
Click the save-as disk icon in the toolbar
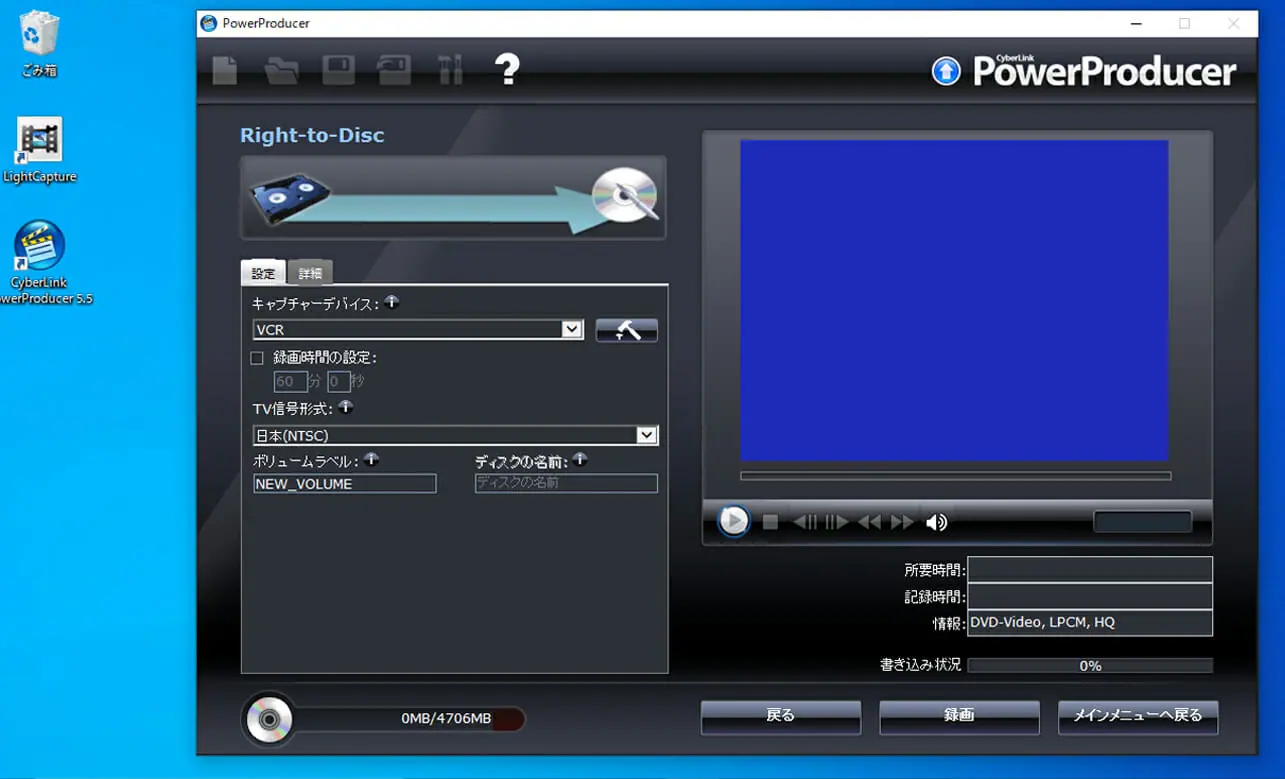394,71
